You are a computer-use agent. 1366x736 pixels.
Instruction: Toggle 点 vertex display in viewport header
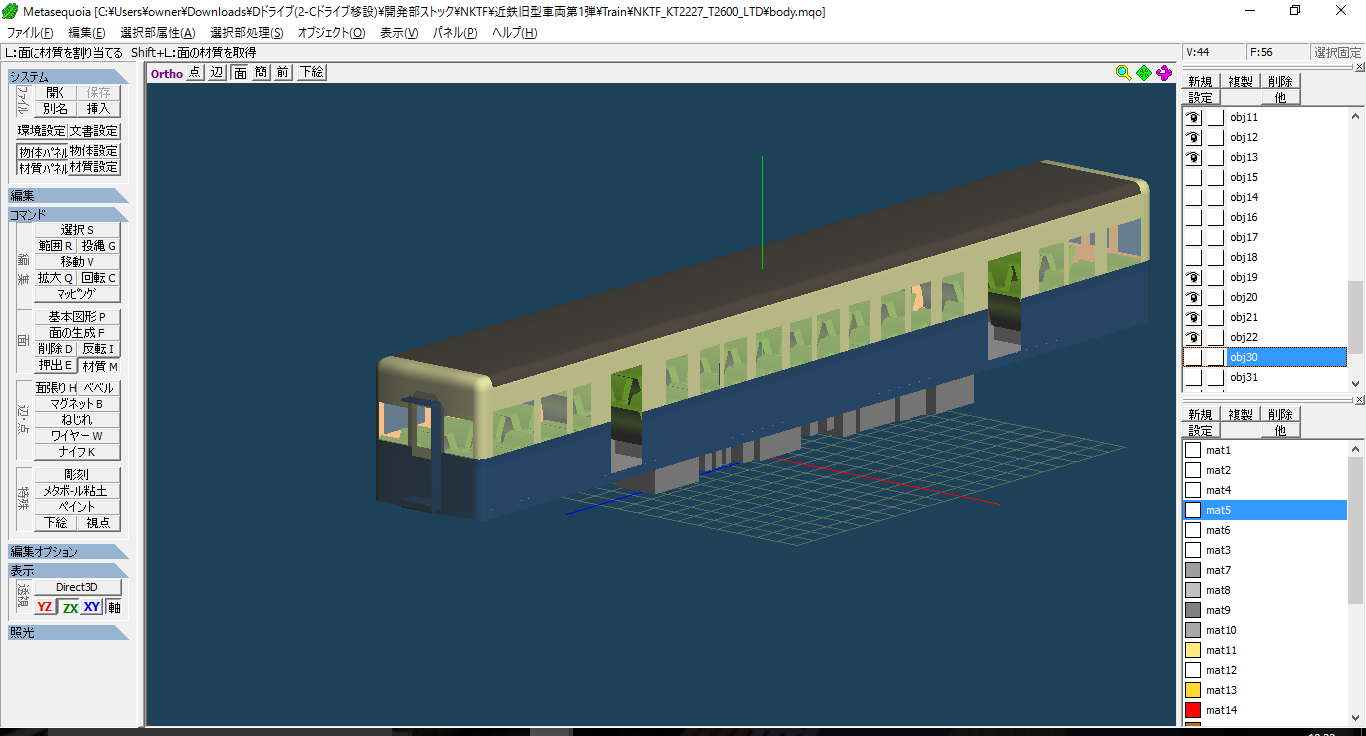point(195,72)
